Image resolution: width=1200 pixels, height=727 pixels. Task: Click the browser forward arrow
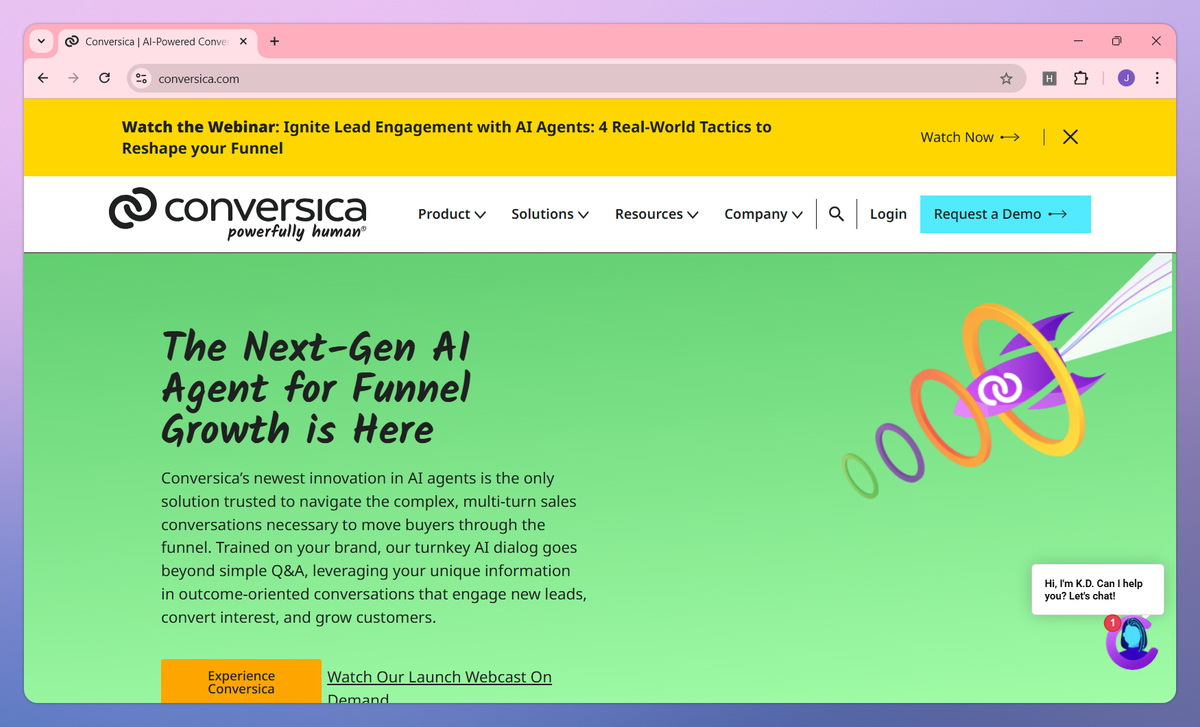(73, 78)
